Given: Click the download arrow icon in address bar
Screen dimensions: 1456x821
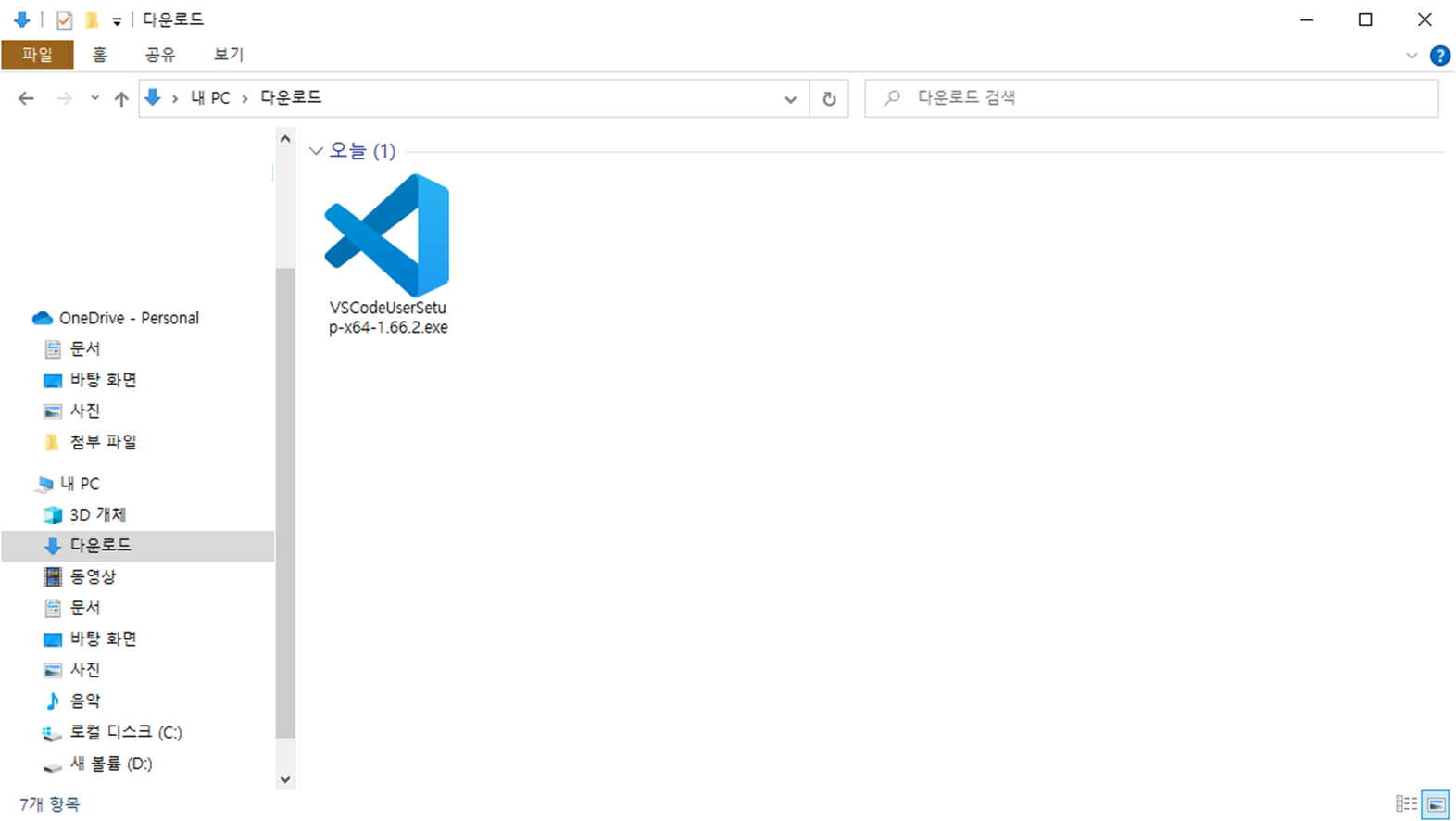Looking at the screenshot, I should click(153, 97).
